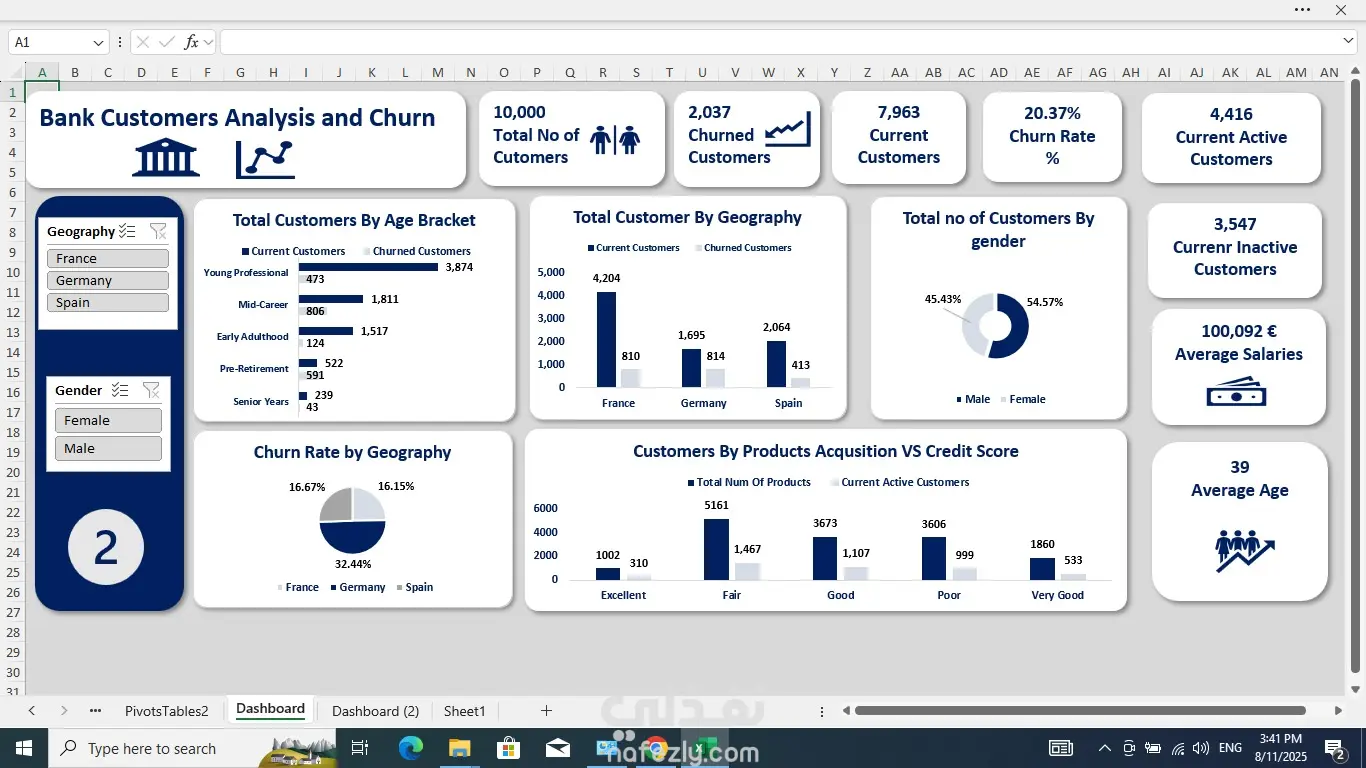The image size is (1366, 768).
Task: Switch to the PivotsTables2 sheet tab
Action: click(166, 711)
